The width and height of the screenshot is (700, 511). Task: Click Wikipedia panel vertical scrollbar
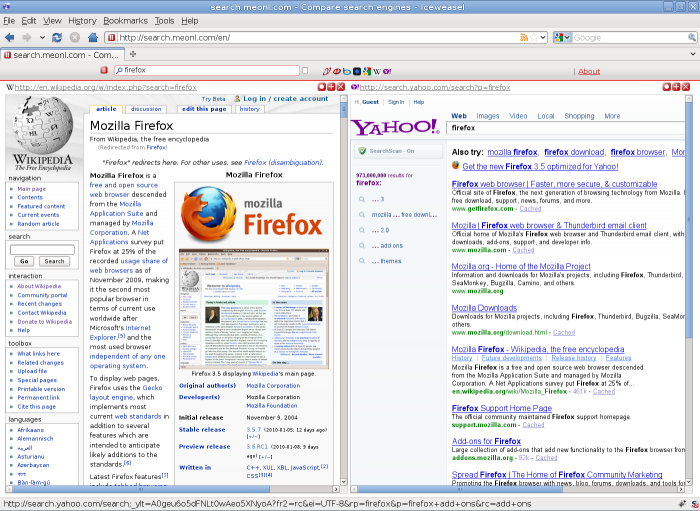tap(344, 290)
